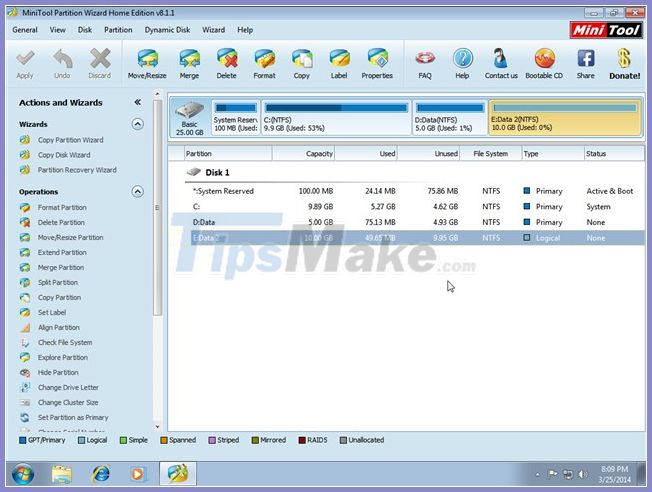Select System Reserved block in disk map
This screenshot has height=492, width=652.
(236, 117)
